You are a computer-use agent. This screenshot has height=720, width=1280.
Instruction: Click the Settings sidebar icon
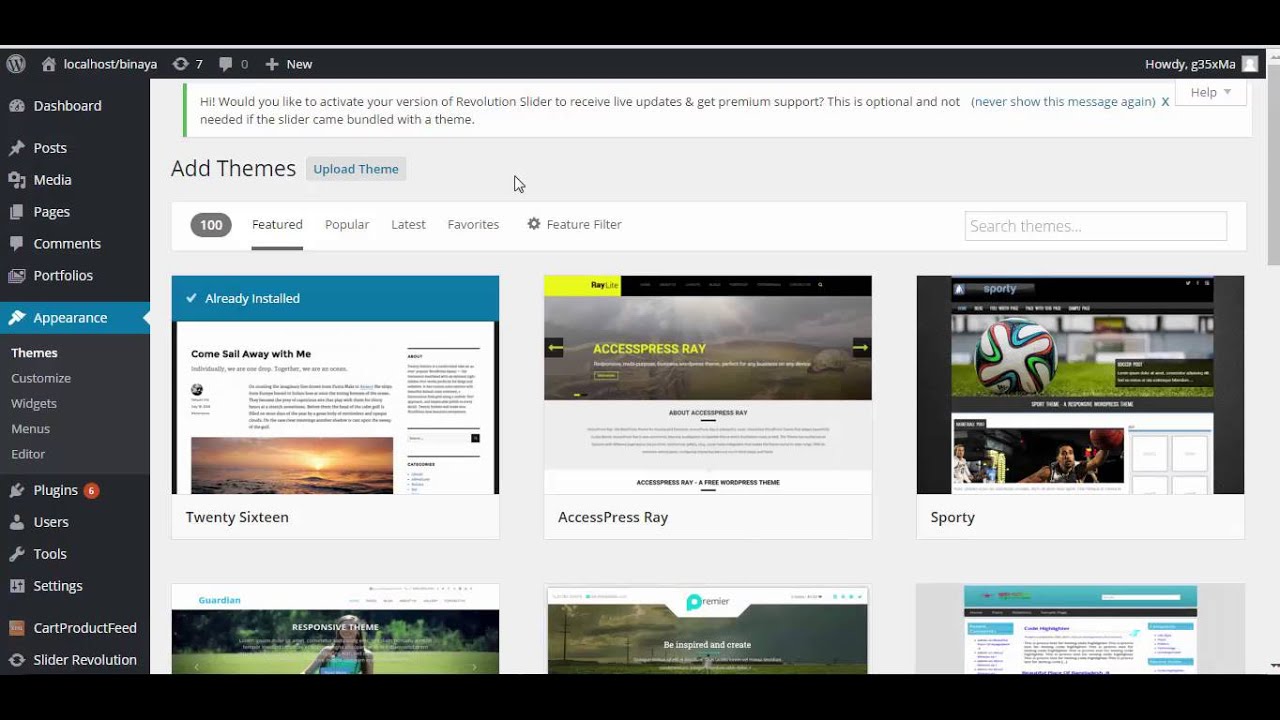coord(16,586)
